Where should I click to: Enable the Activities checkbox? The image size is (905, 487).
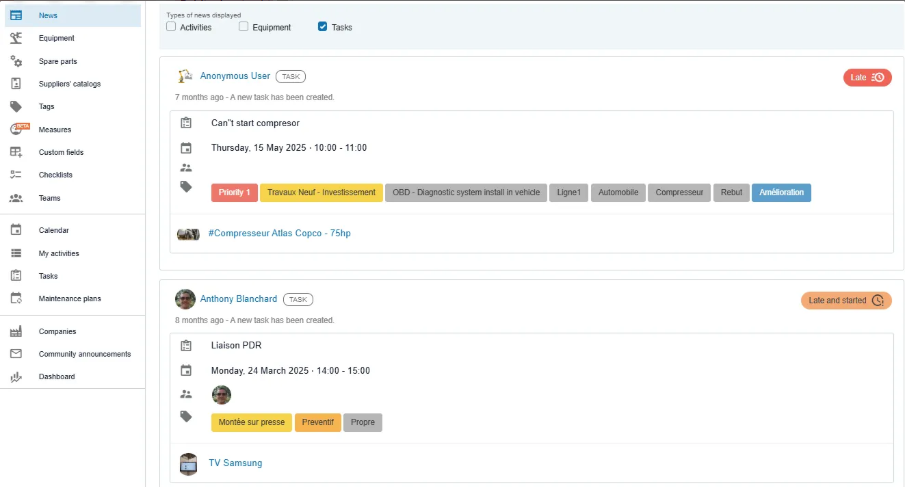click(171, 27)
